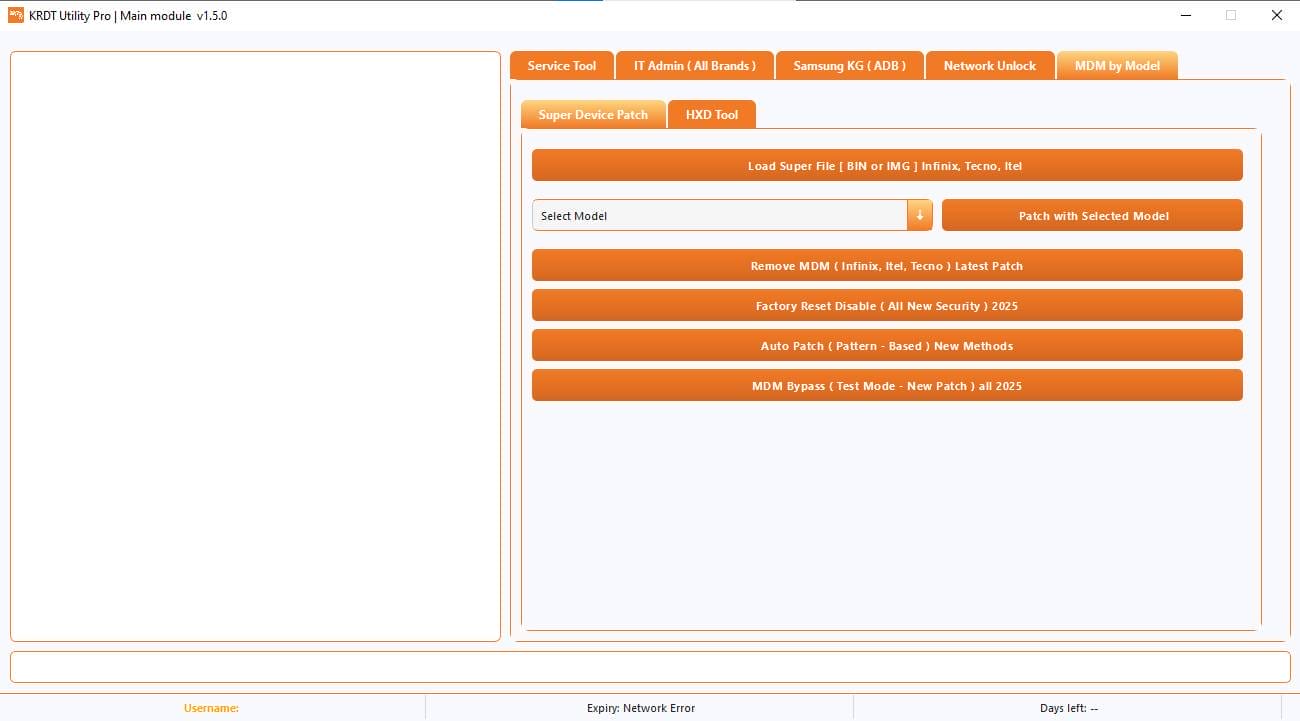Switch to the HXD Tool sub-tab
This screenshot has height=721, width=1300.
click(711, 114)
